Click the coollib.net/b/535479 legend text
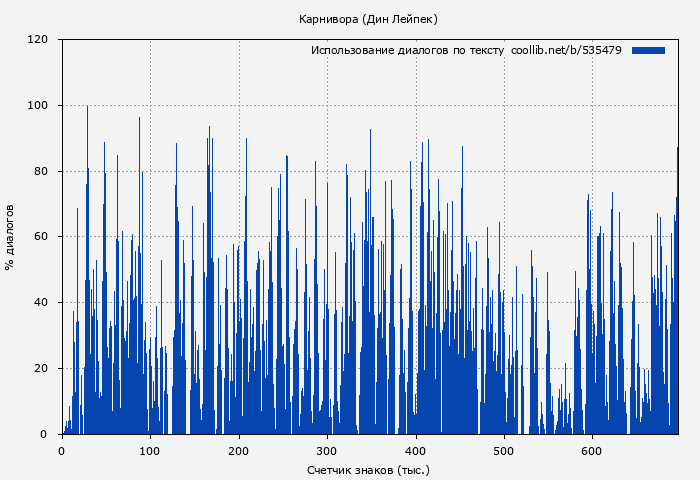This screenshot has height=480, width=700. [x=566, y=50]
